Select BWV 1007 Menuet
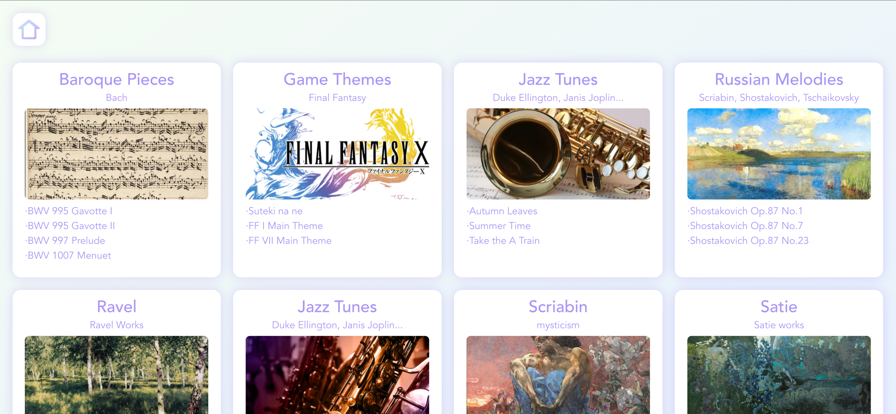 pos(68,256)
